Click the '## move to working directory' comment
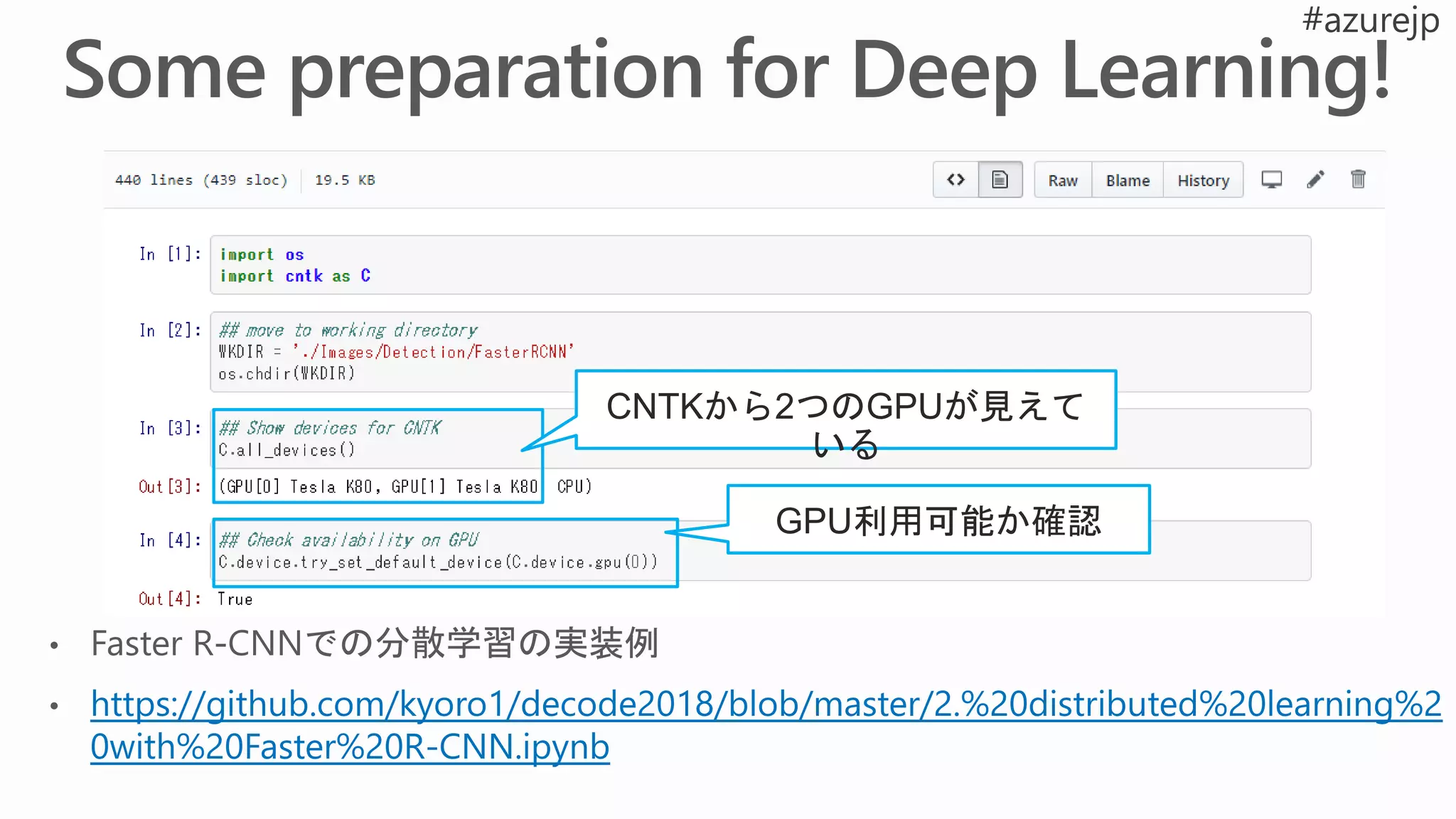The image size is (1456, 819). [x=348, y=331]
